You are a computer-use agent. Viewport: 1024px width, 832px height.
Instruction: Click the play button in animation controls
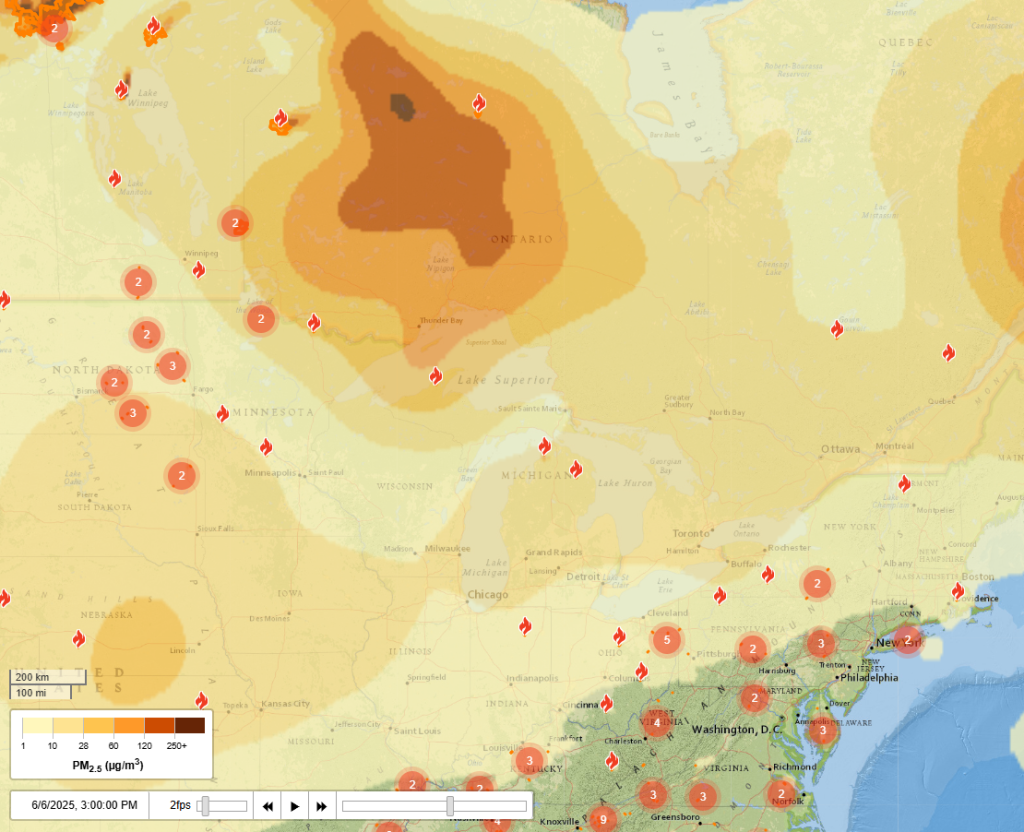(295, 805)
